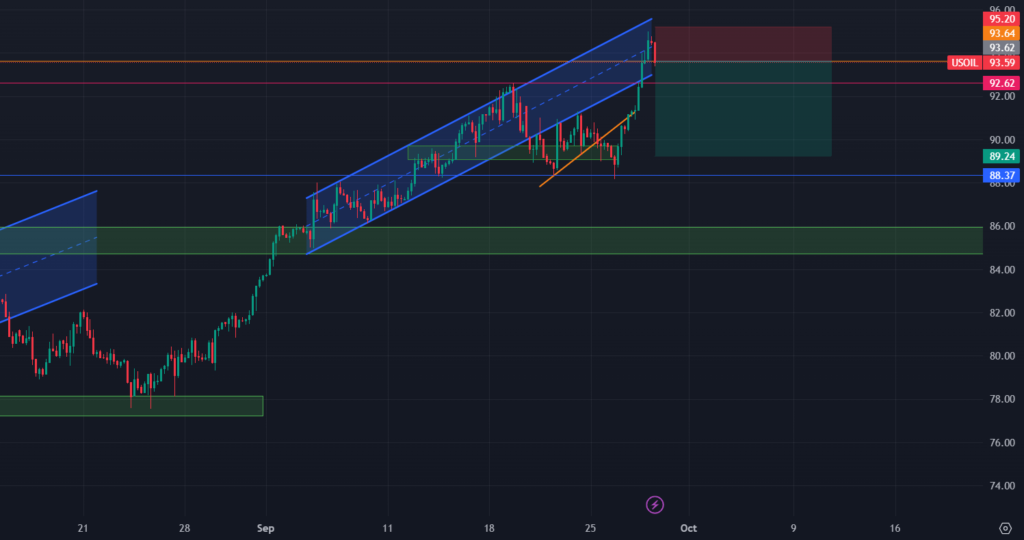This screenshot has height=540, width=1024.
Task: Click the Sep label on time axis
Action: pos(266,528)
